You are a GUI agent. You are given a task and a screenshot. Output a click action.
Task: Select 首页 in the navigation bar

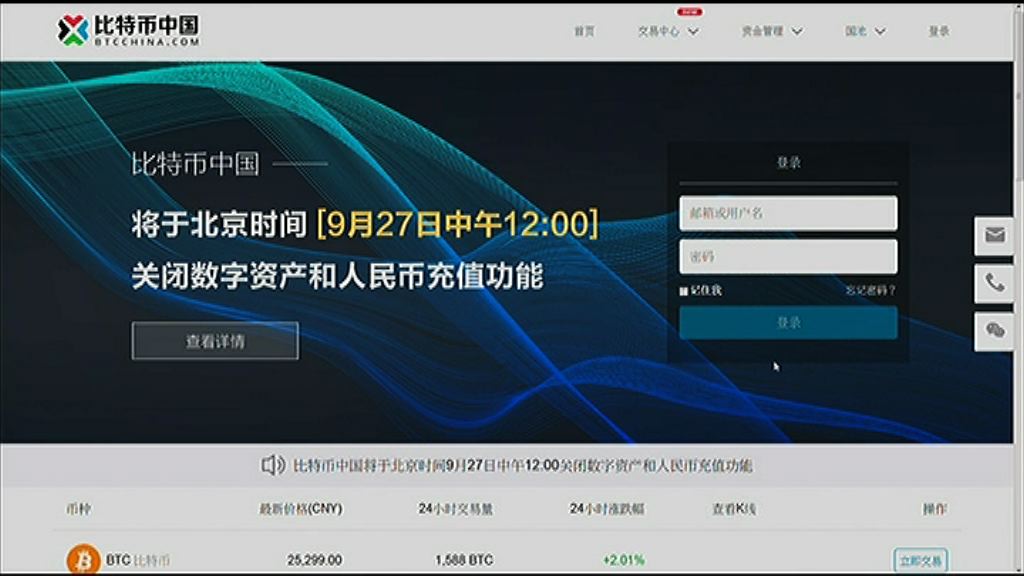click(x=584, y=31)
